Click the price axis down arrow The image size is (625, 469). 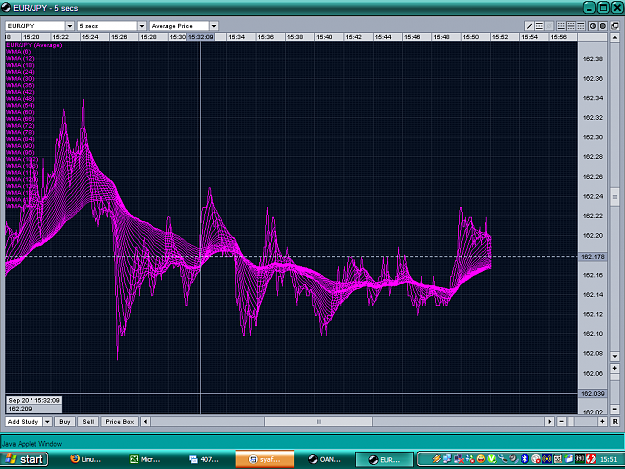[x=615, y=356]
